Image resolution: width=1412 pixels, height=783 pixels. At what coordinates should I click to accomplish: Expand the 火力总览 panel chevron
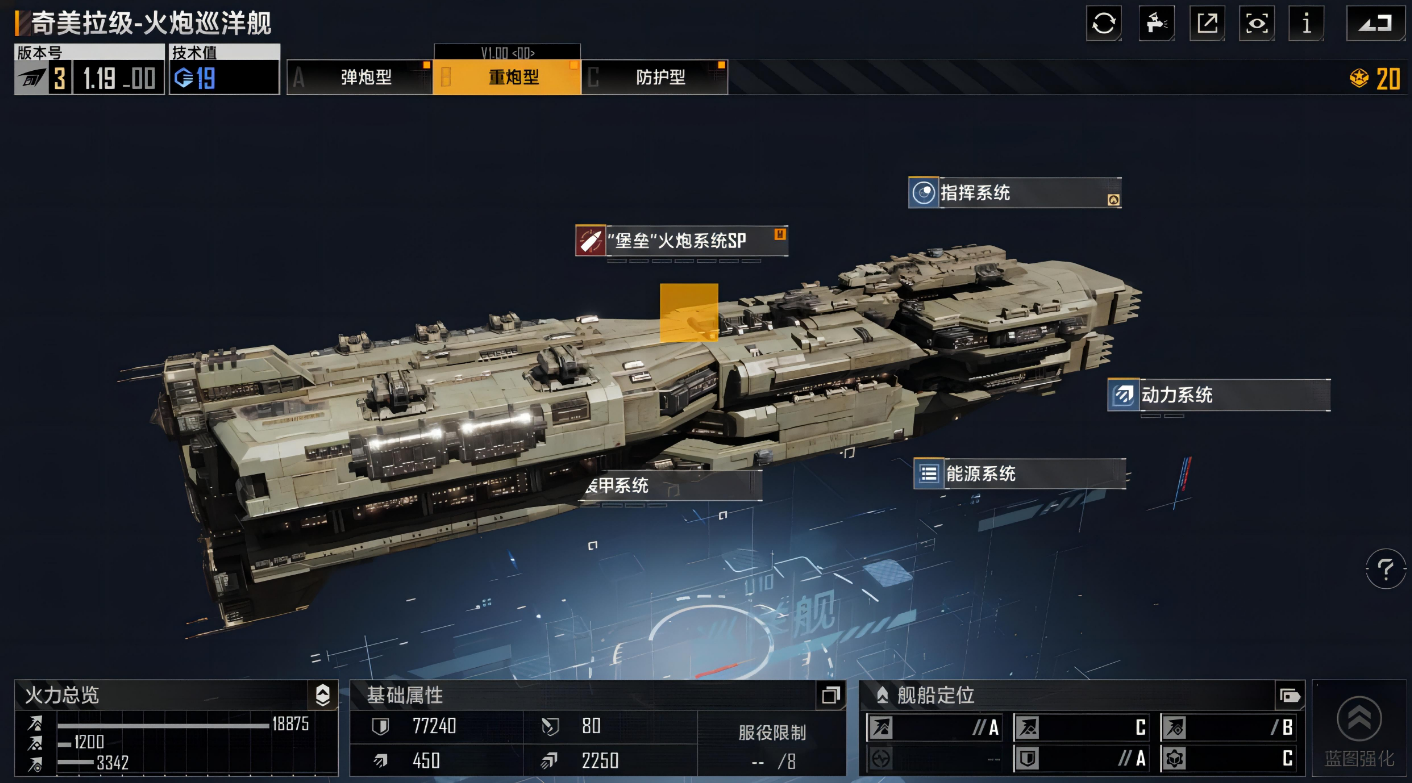coord(322,695)
